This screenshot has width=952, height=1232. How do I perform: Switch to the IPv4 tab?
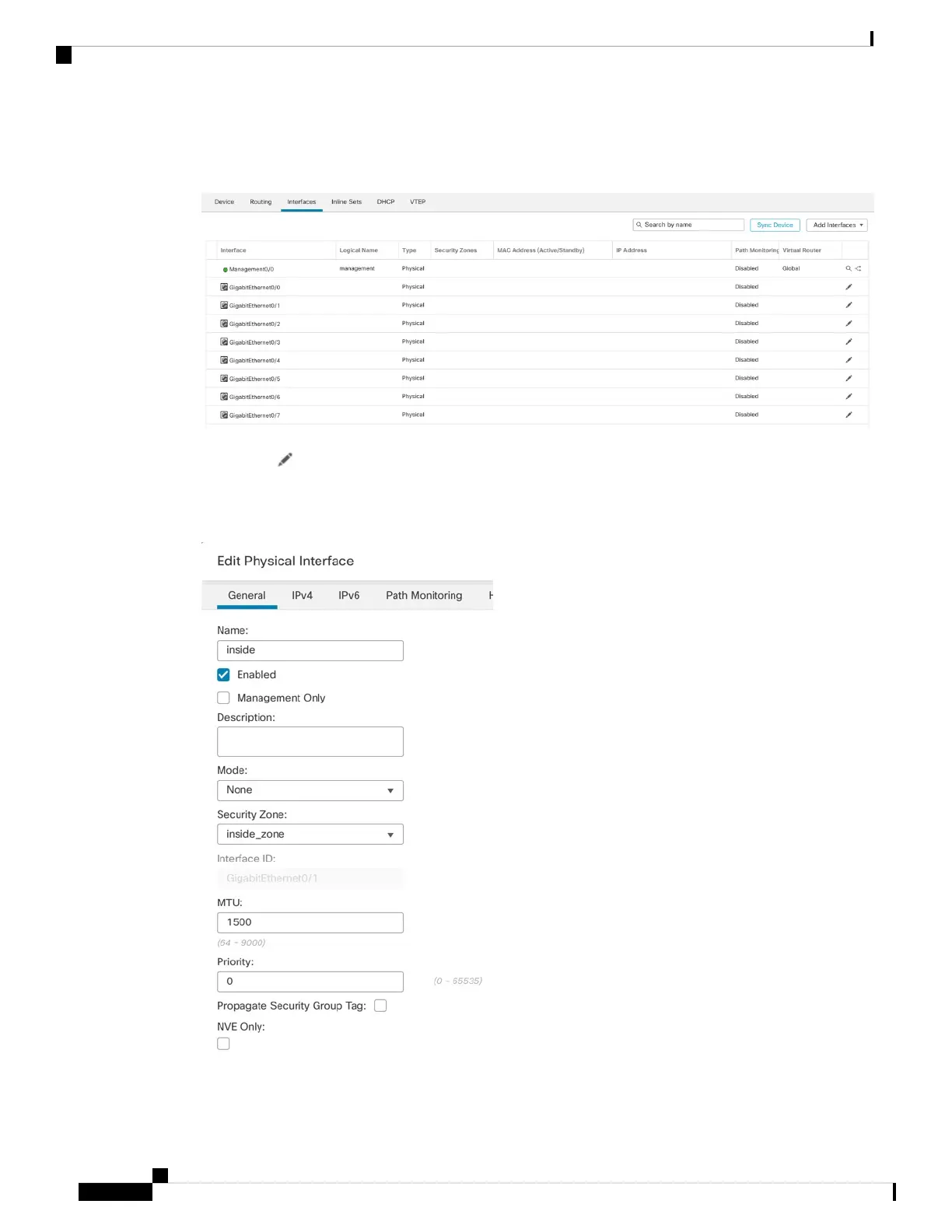[302, 595]
